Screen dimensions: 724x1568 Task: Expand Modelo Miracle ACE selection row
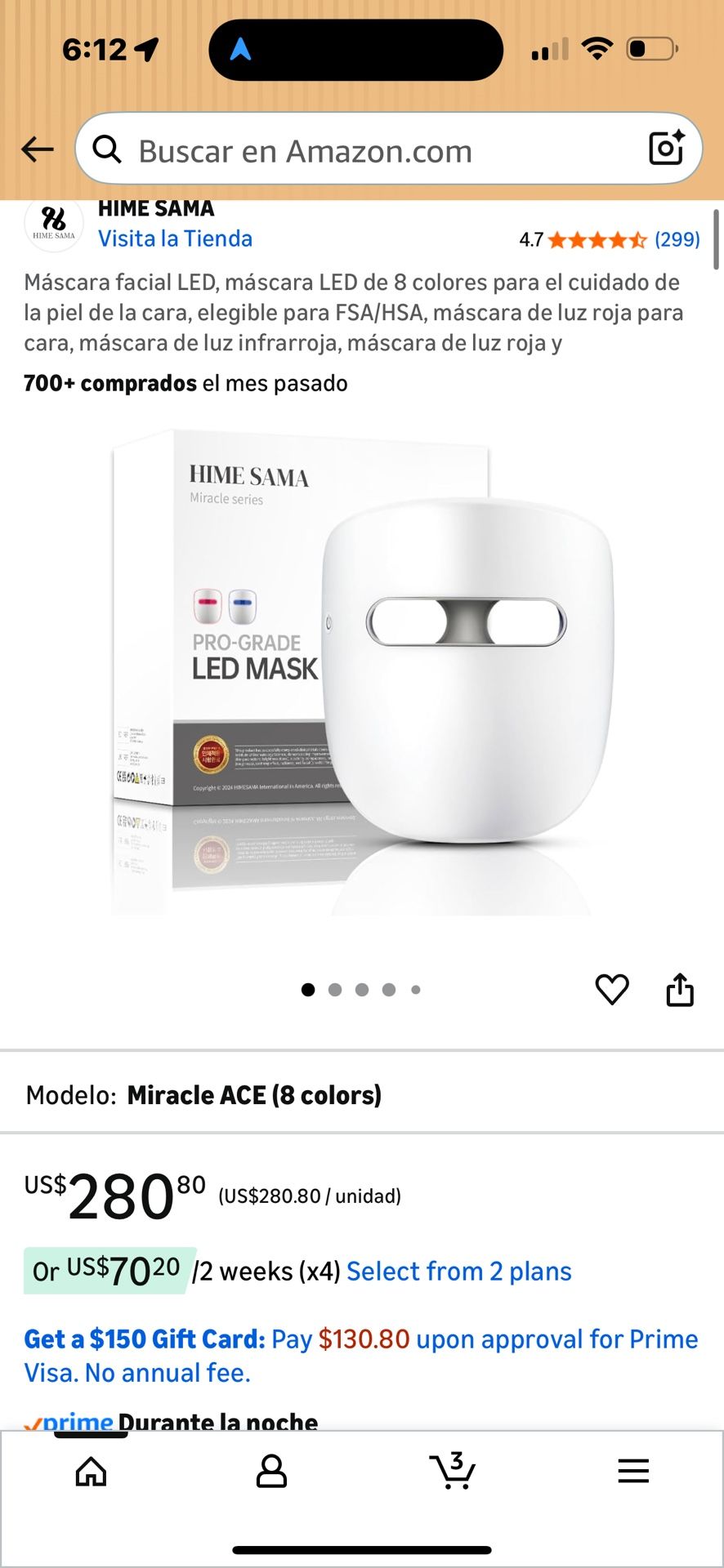click(x=362, y=1094)
